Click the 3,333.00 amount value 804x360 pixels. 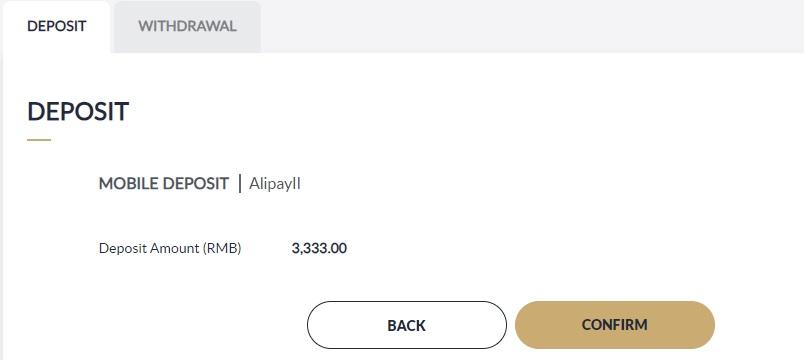pos(319,249)
